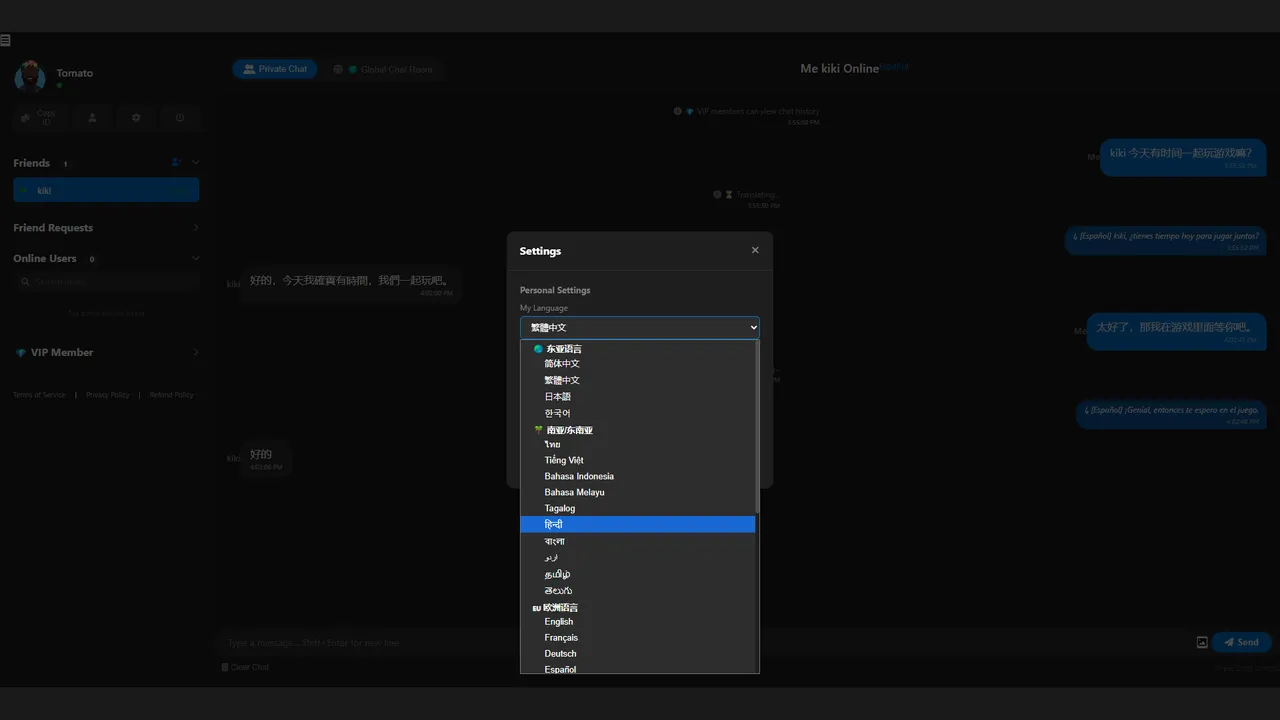This screenshot has width=1280, height=720.
Task: Select বাংলা language option
Action: tap(638, 541)
